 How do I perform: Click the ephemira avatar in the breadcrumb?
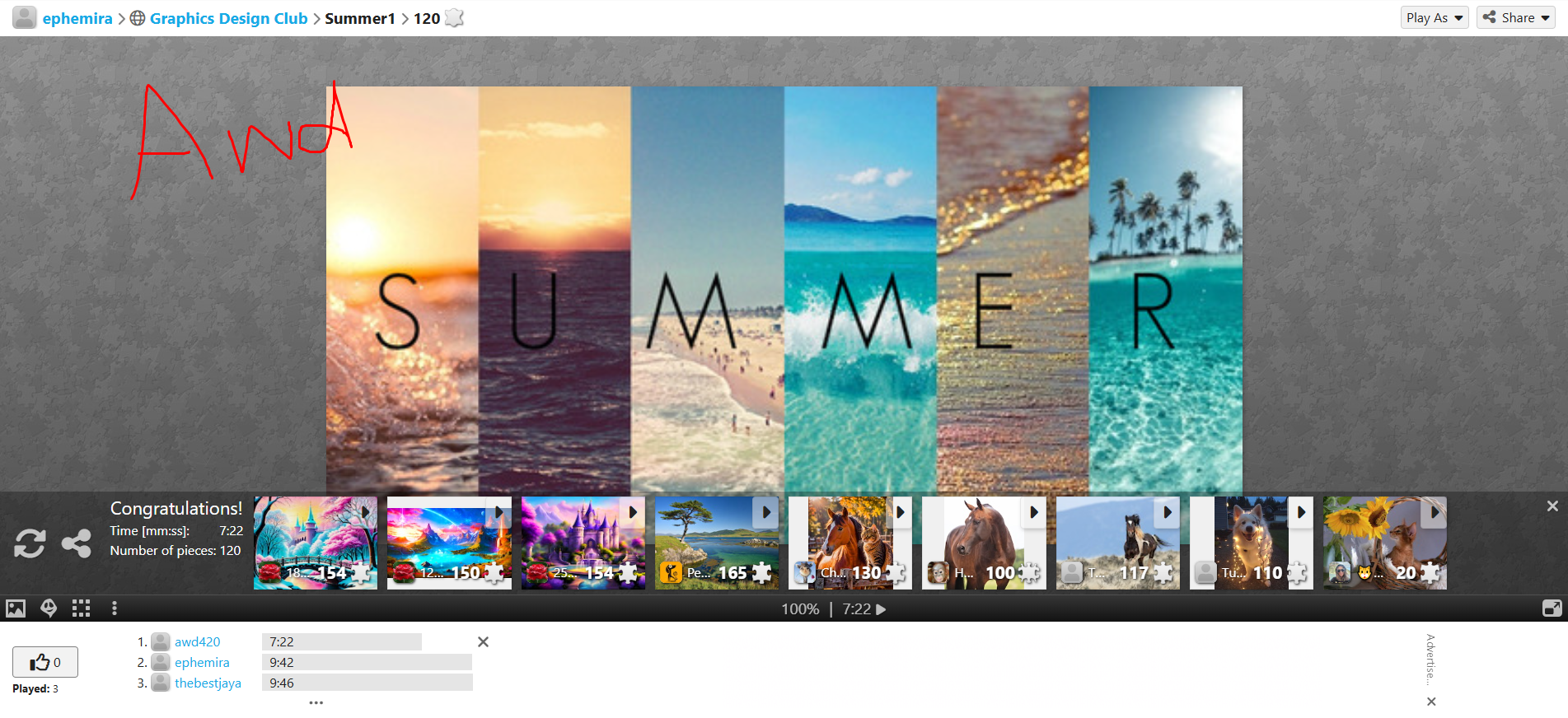pyautogui.click(x=25, y=17)
